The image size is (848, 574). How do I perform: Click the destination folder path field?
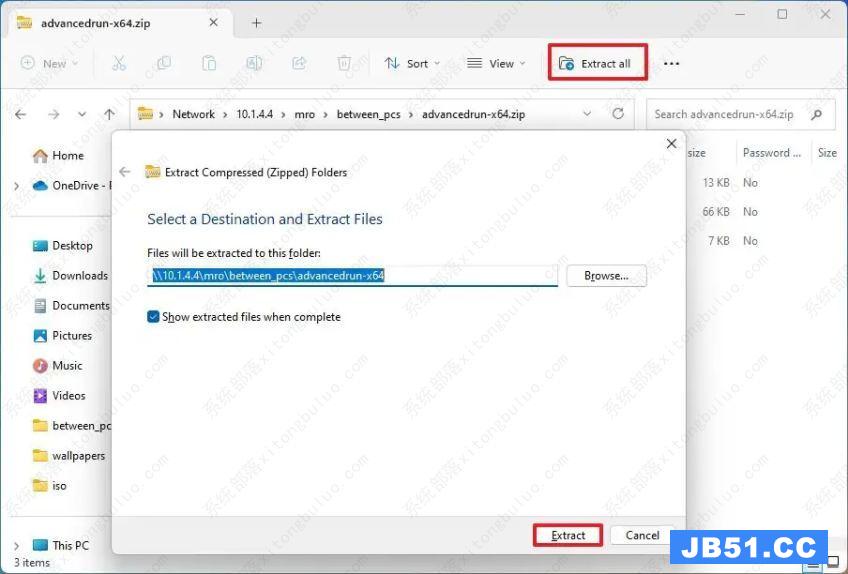[x=352, y=275]
